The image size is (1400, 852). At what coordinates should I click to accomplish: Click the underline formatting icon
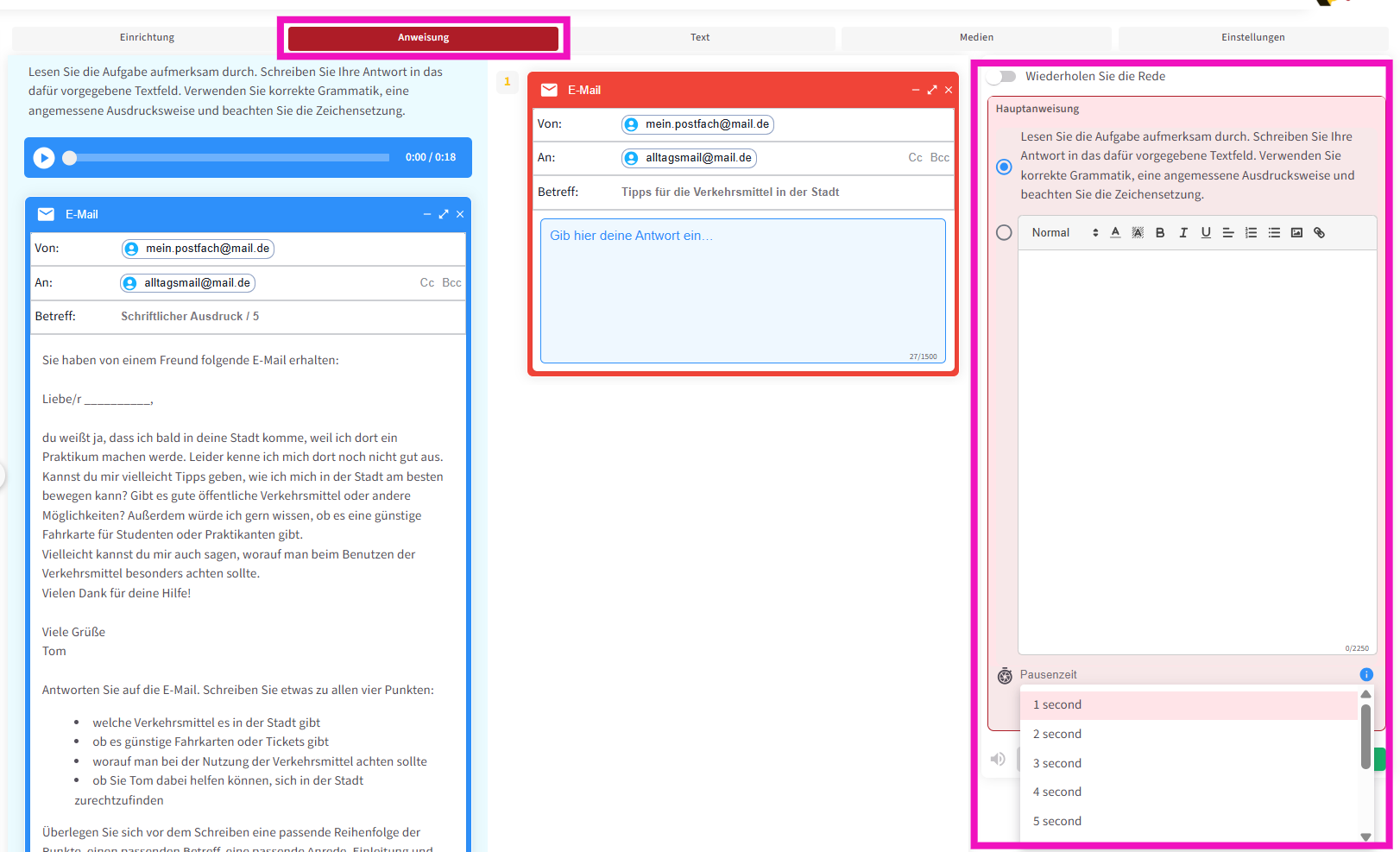(1206, 233)
